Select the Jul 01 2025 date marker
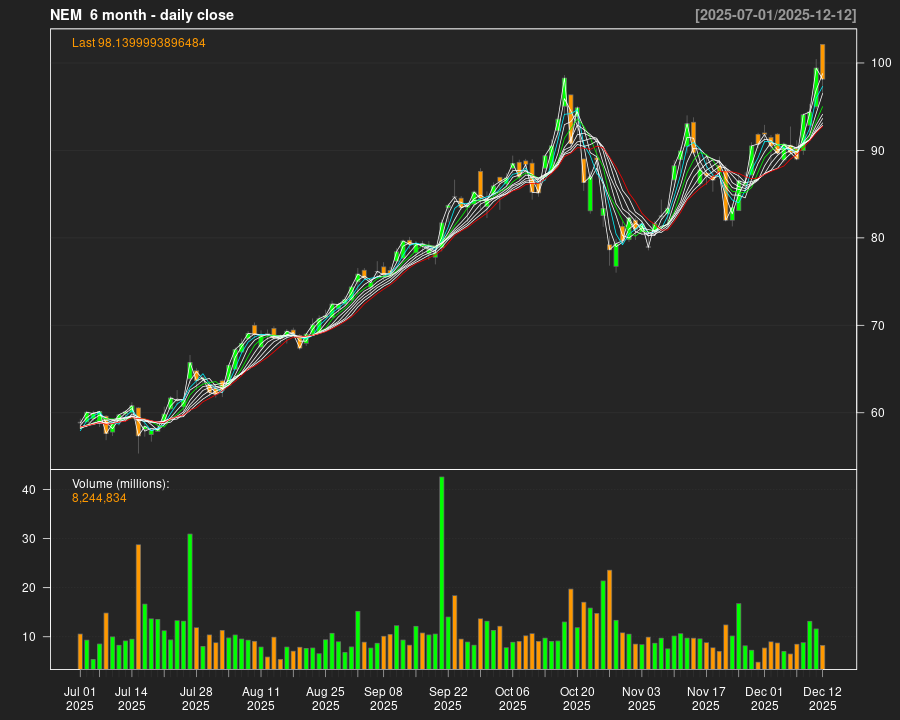Screen dimensions: 900x720 (80, 698)
